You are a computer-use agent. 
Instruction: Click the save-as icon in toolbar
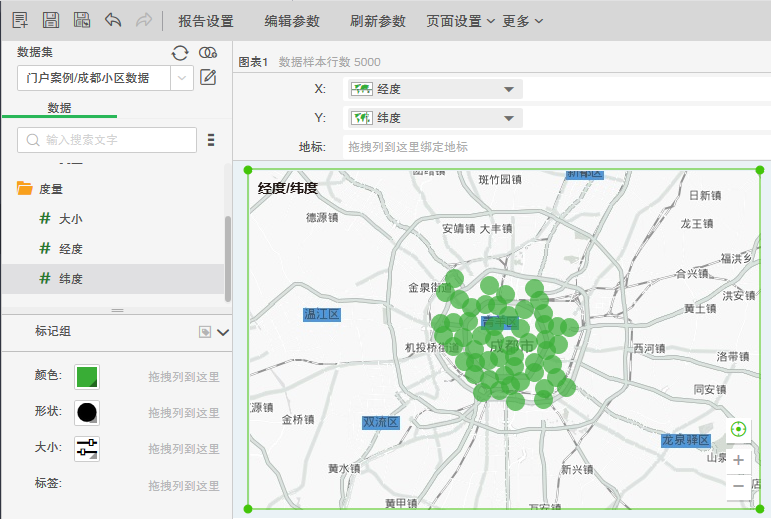[82, 20]
